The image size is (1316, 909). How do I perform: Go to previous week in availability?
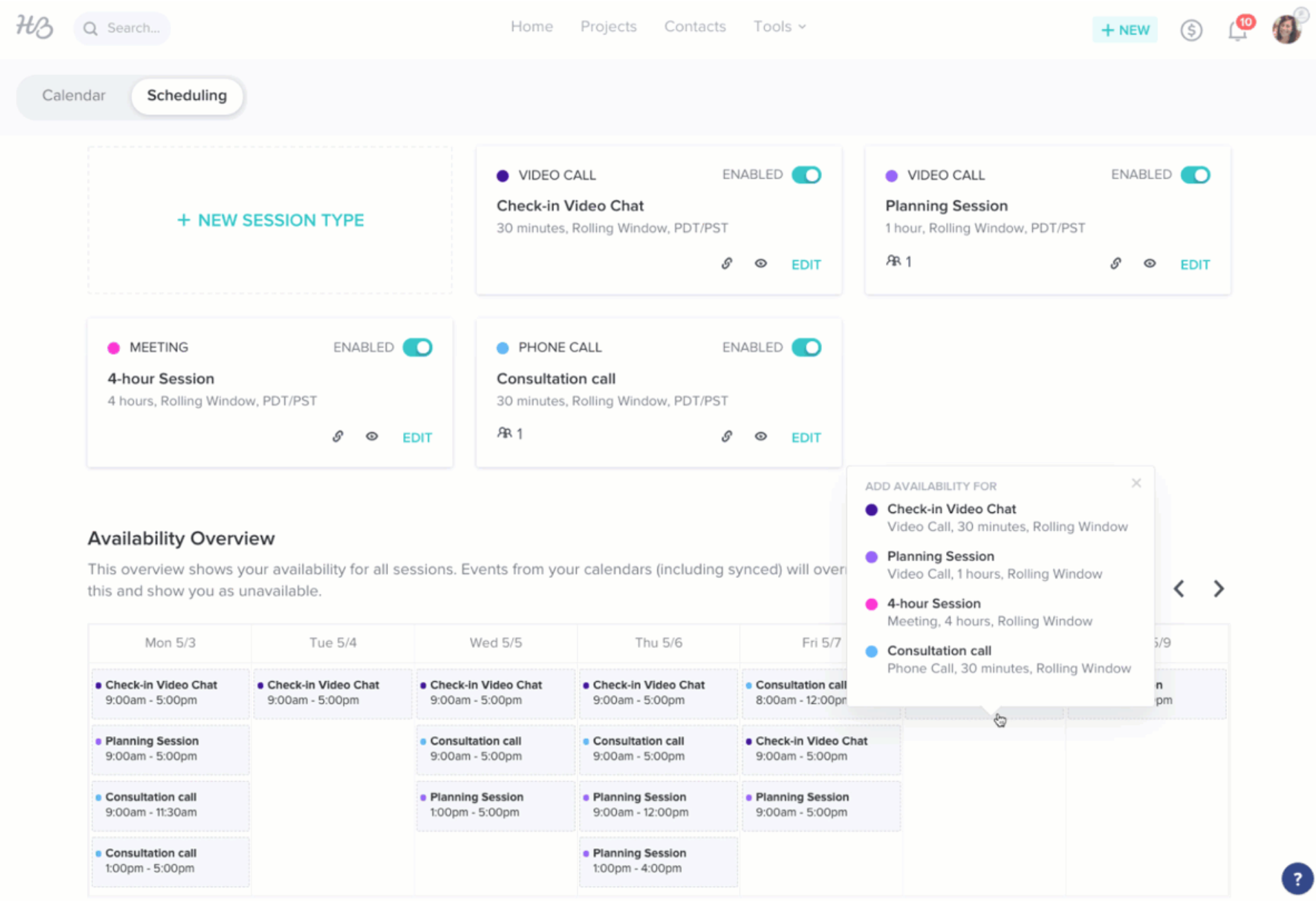coord(1180,589)
